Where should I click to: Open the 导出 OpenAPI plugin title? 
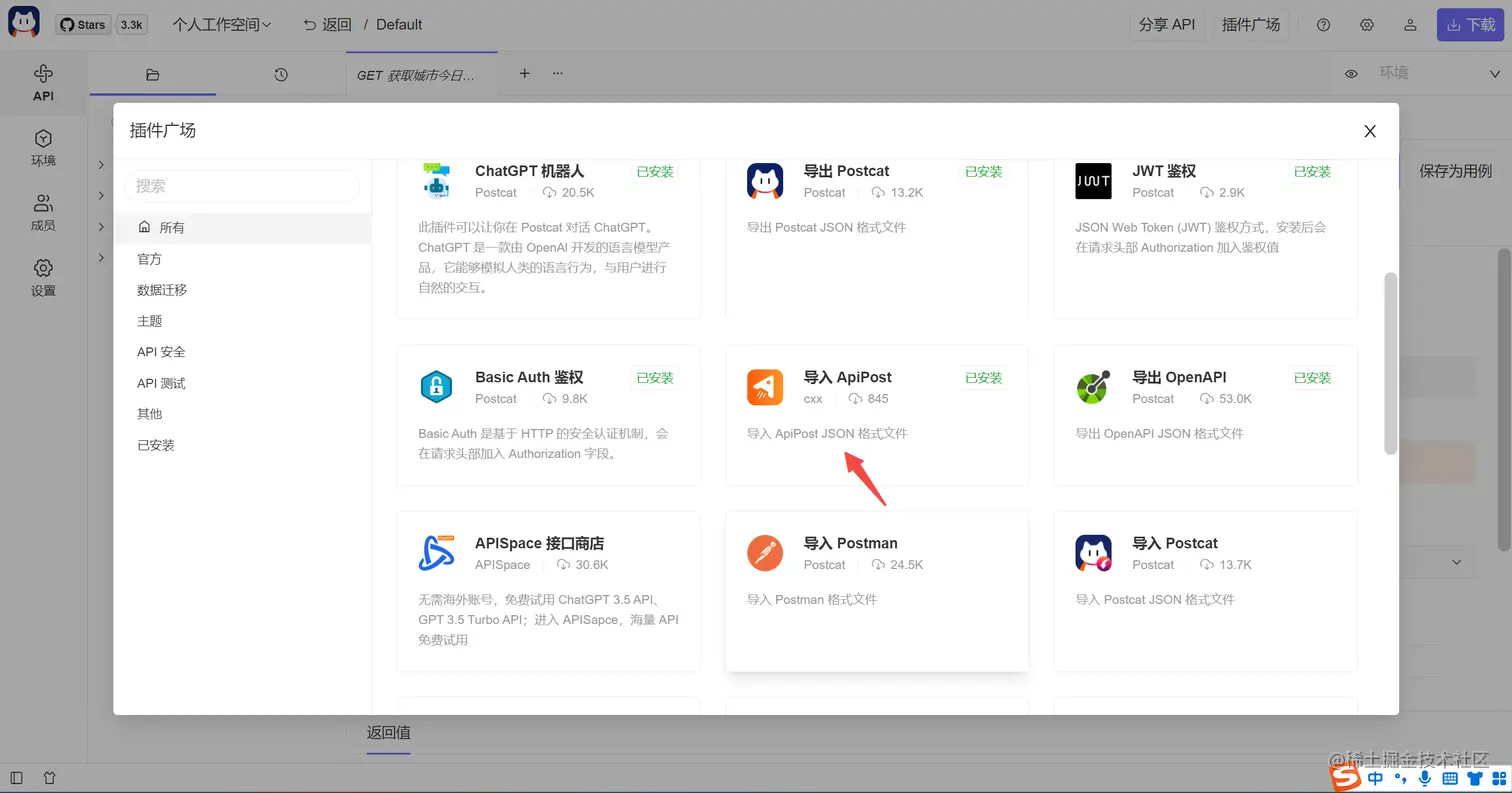tap(1179, 377)
